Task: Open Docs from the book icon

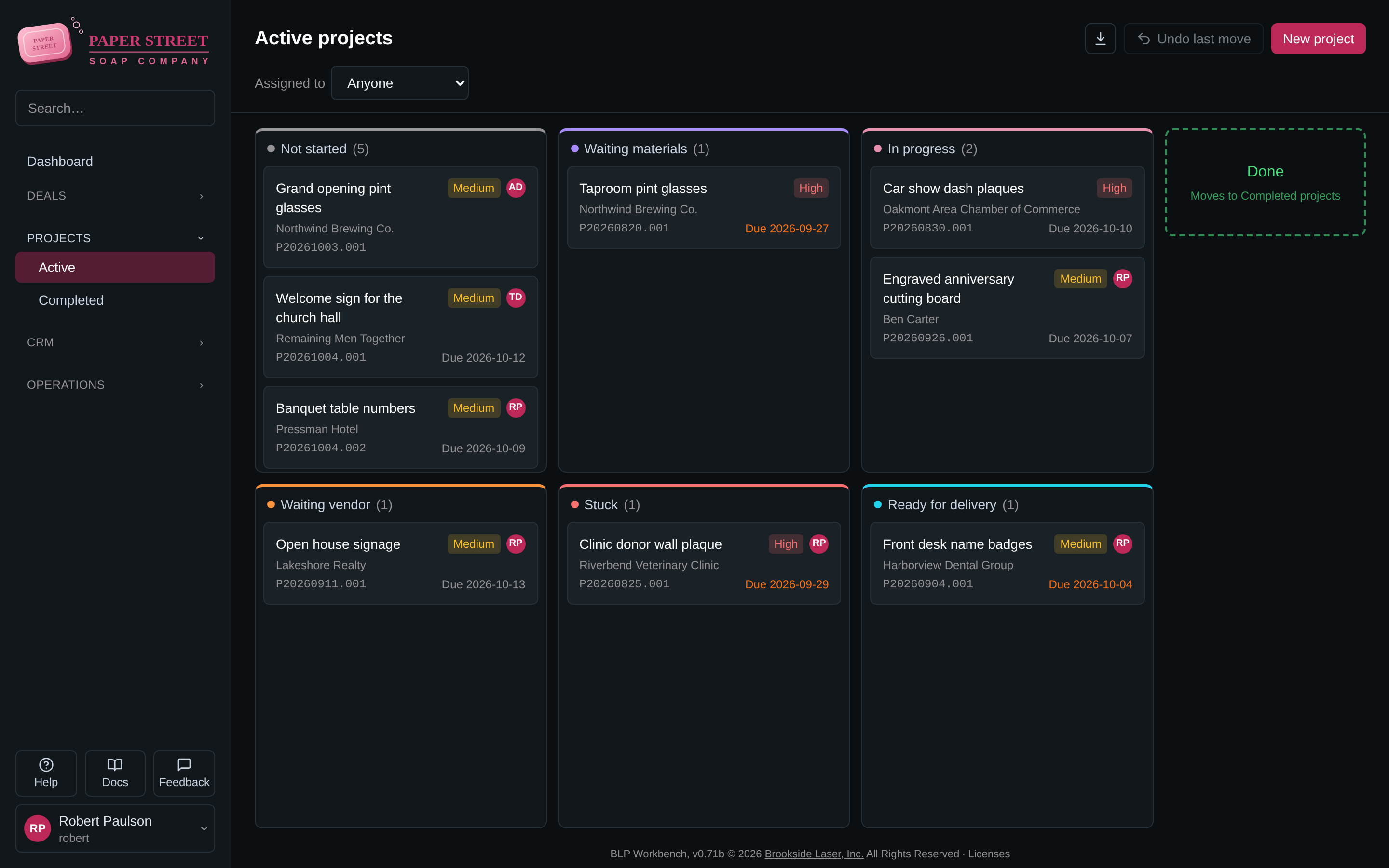Action: (115, 773)
